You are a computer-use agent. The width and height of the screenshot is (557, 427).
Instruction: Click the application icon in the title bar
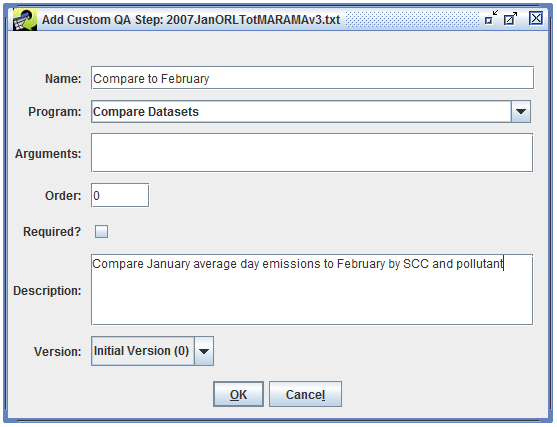pos(25,20)
